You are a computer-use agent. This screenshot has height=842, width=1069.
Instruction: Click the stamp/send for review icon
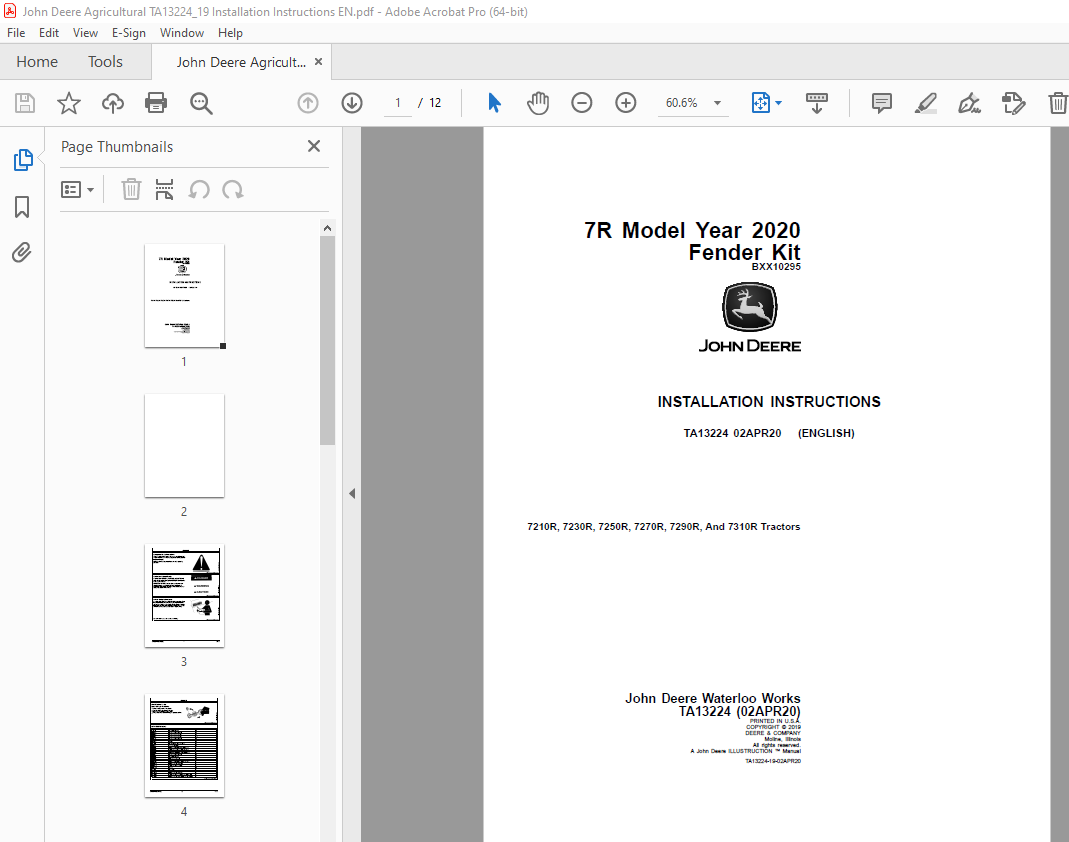[x=1013, y=103]
